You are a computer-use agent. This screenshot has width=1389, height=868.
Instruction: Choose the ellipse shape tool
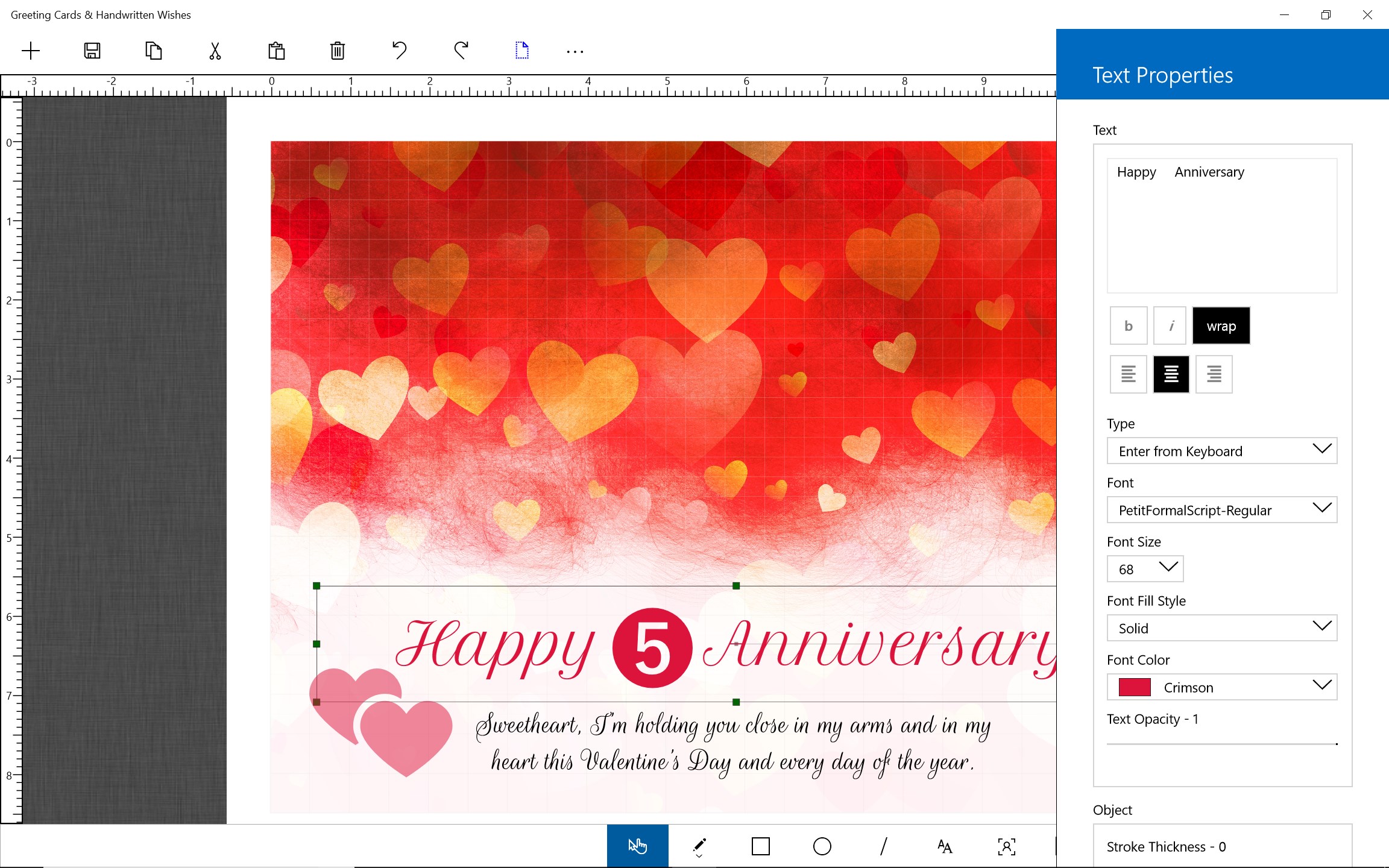[x=822, y=846]
